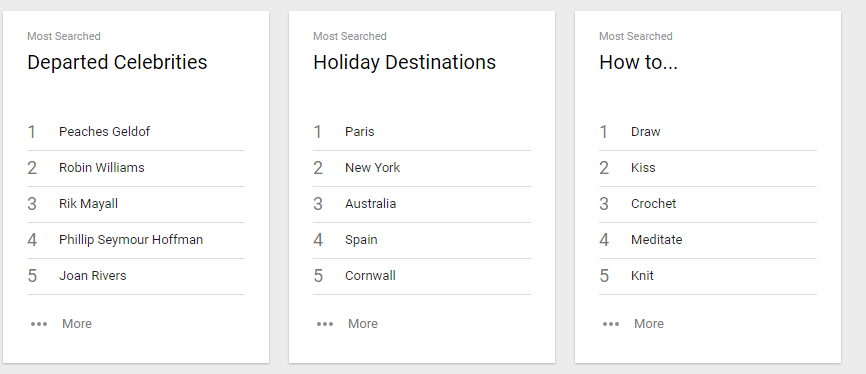
Task: Select Draw in the How to list
Action: (x=708, y=132)
